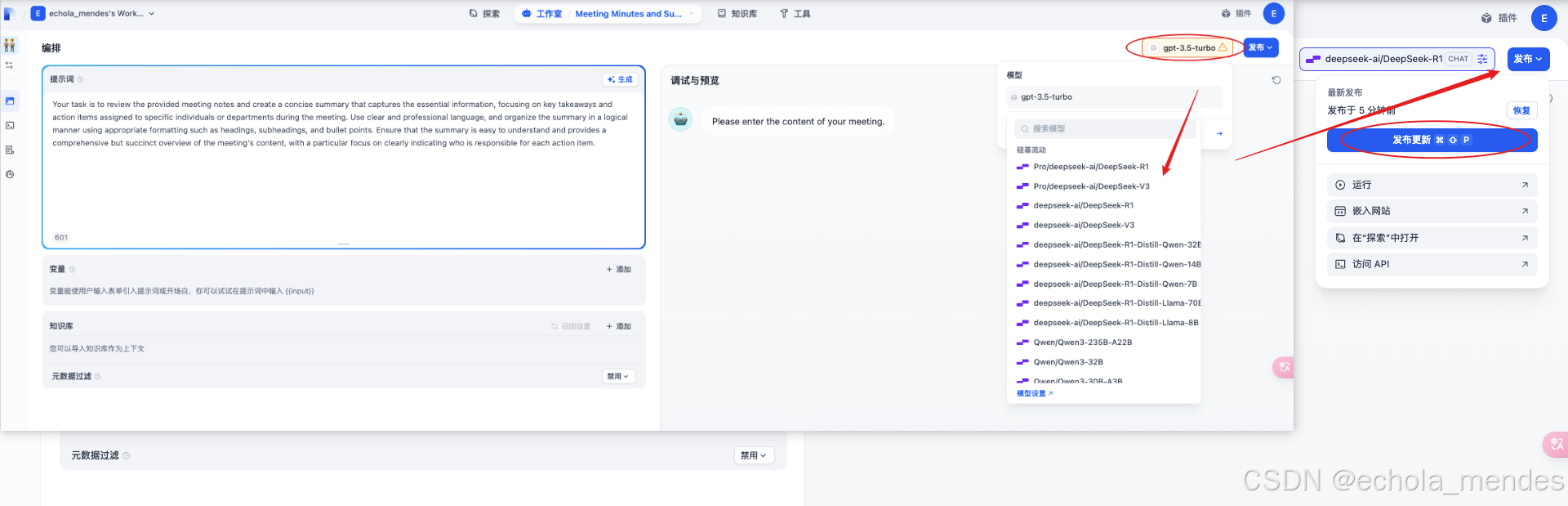1568x506 pixels.
Task: Click the app emoji icon in left sidebar
Action: pyautogui.click(x=10, y=46)
